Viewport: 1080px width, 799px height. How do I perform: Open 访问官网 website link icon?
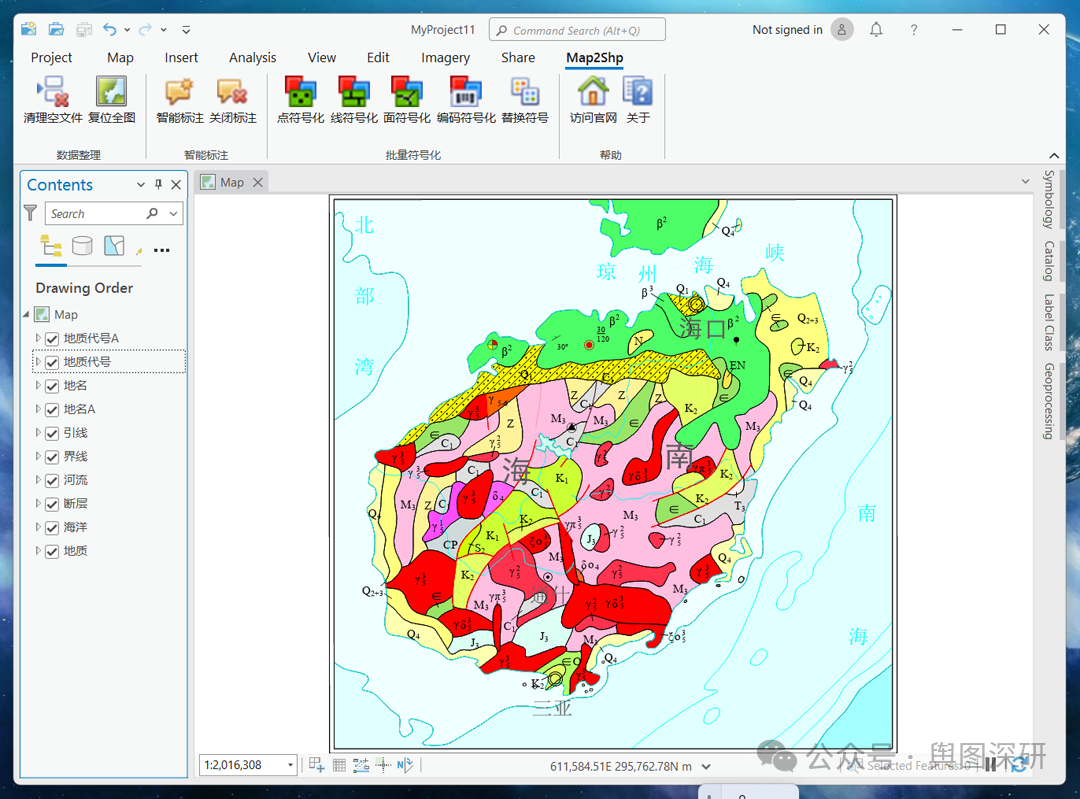pos(593,93)
